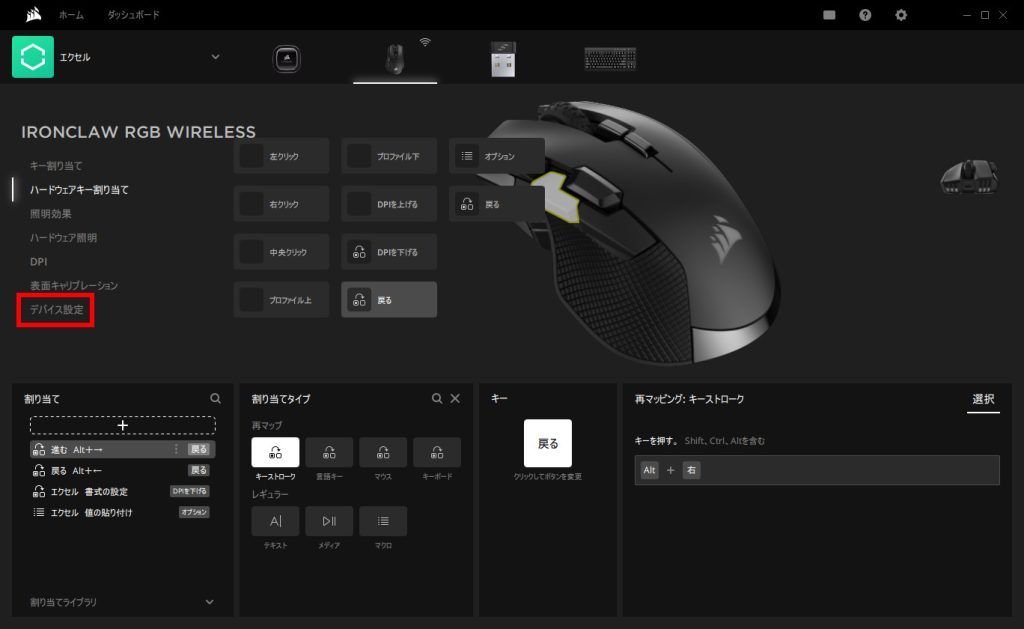Screen dimensions: 1024x629
Task: Choose the キーストローク remap type icon
Action: click(x=276, y=452)
